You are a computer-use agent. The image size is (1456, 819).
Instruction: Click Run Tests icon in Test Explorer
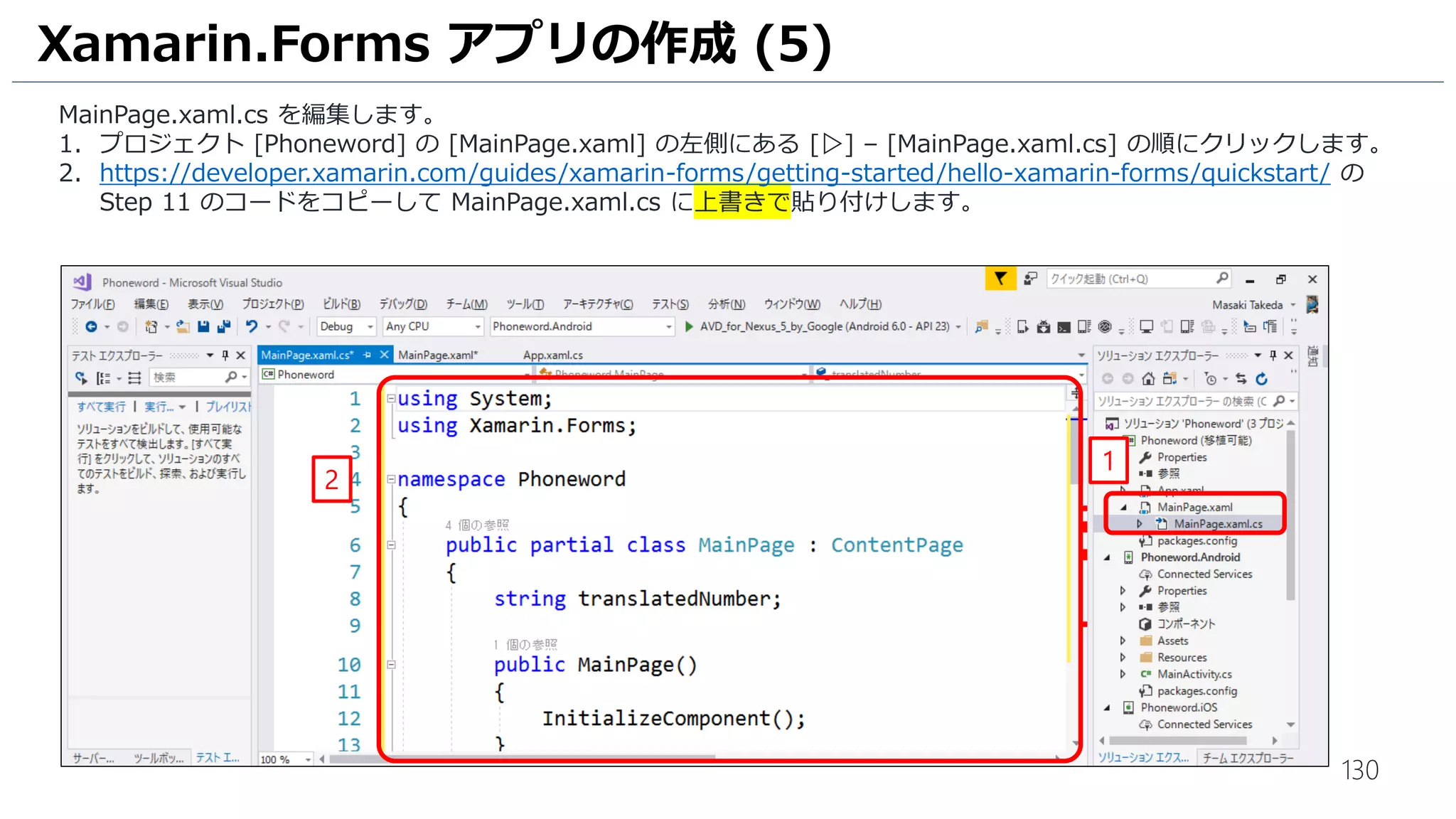(81, 378)
